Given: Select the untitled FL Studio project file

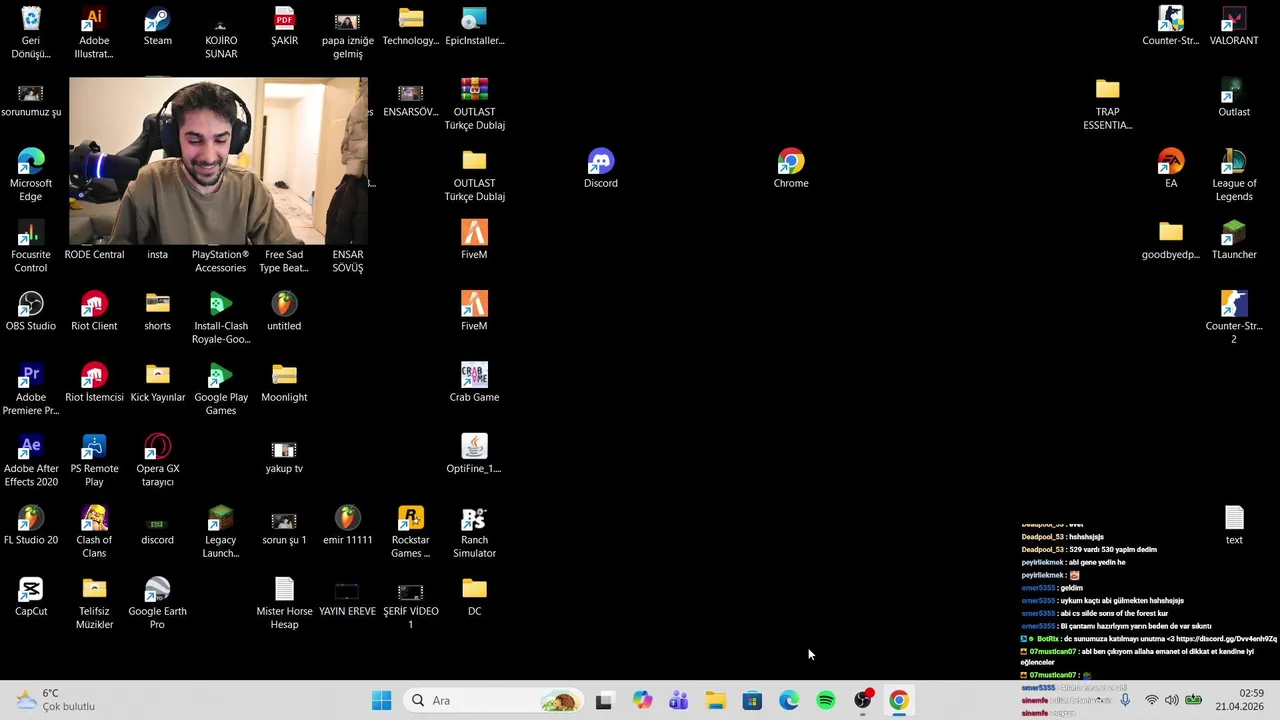Looking at the screenshot, I should pos(284,311).
